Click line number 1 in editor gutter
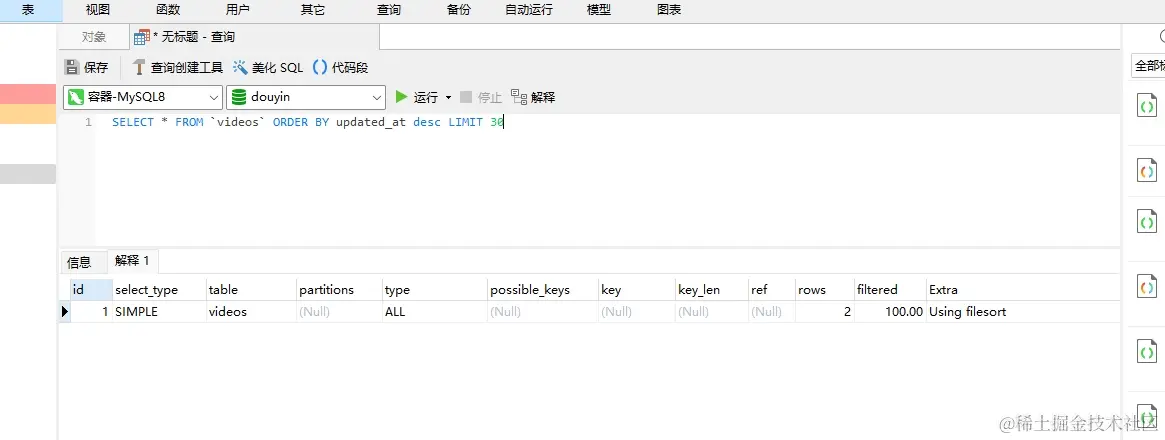The image size is (1165, 440). (88, 123)
